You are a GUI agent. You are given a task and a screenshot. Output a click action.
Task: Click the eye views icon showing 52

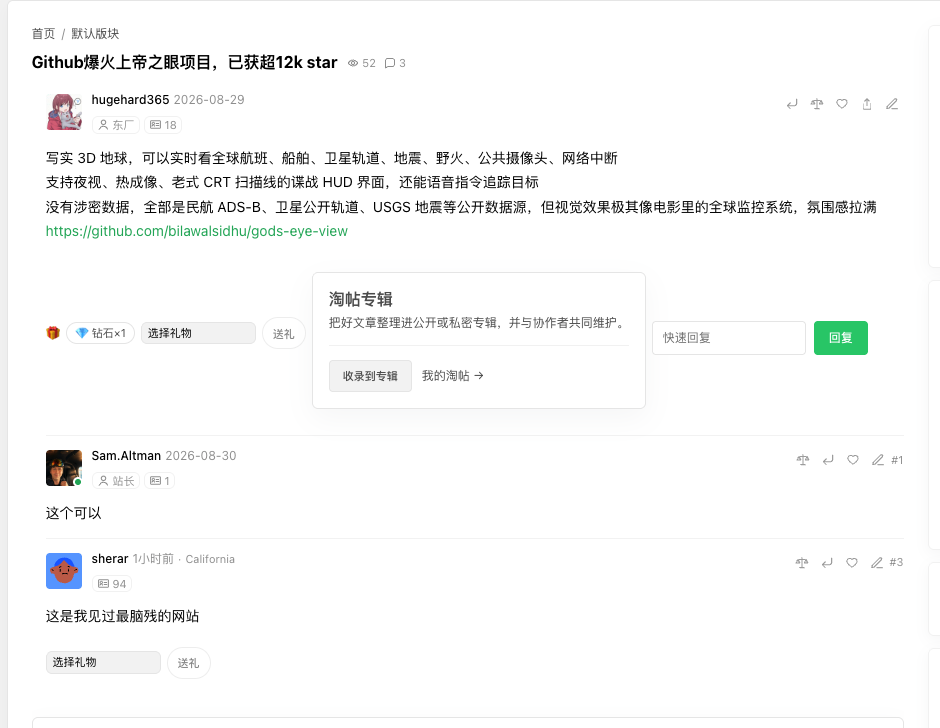353,63
